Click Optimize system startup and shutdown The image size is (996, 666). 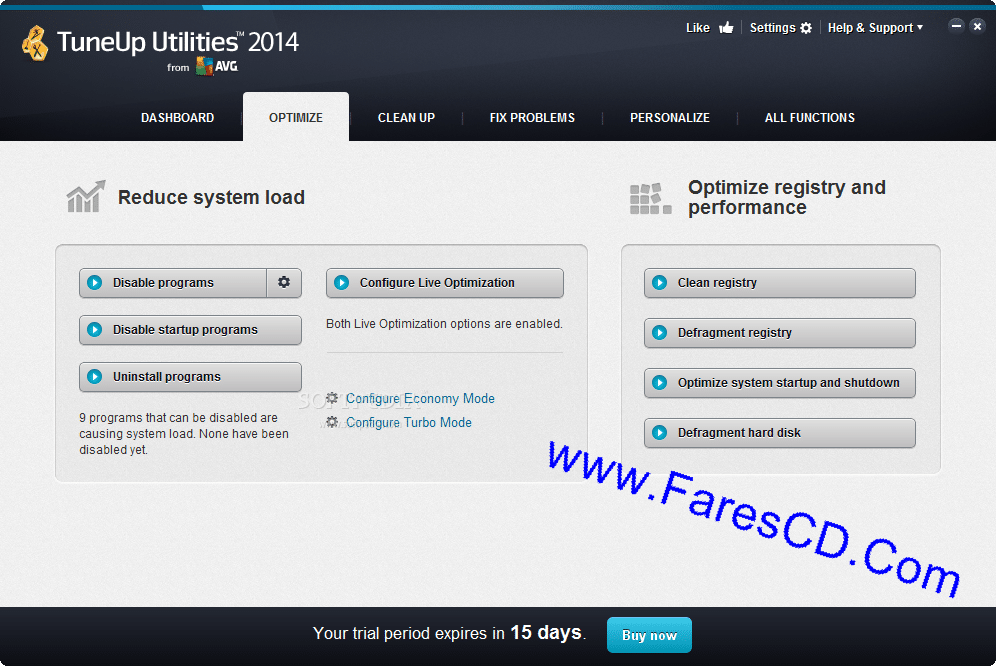(x=779, y=383)
